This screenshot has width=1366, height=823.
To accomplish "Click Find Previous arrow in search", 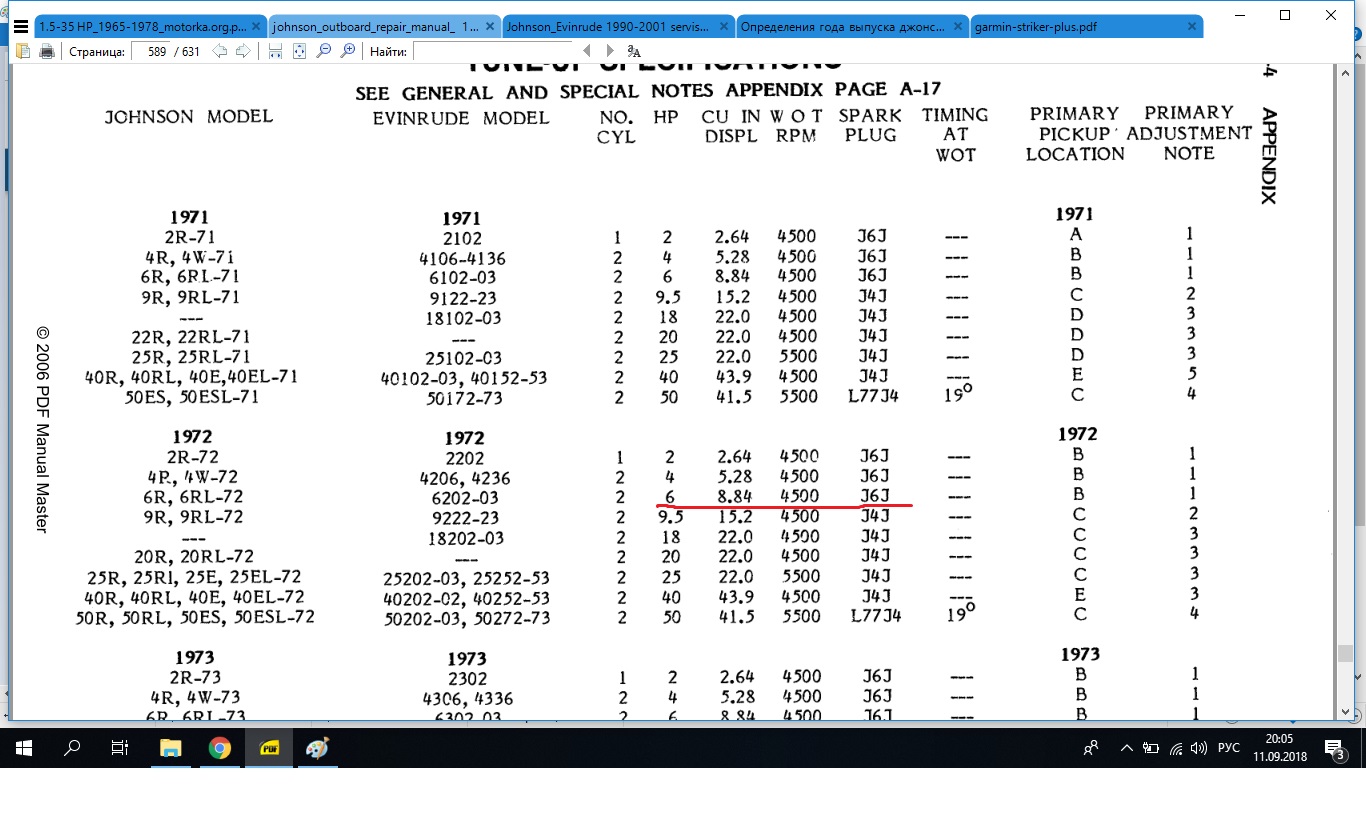I will (x=588, y=51).
